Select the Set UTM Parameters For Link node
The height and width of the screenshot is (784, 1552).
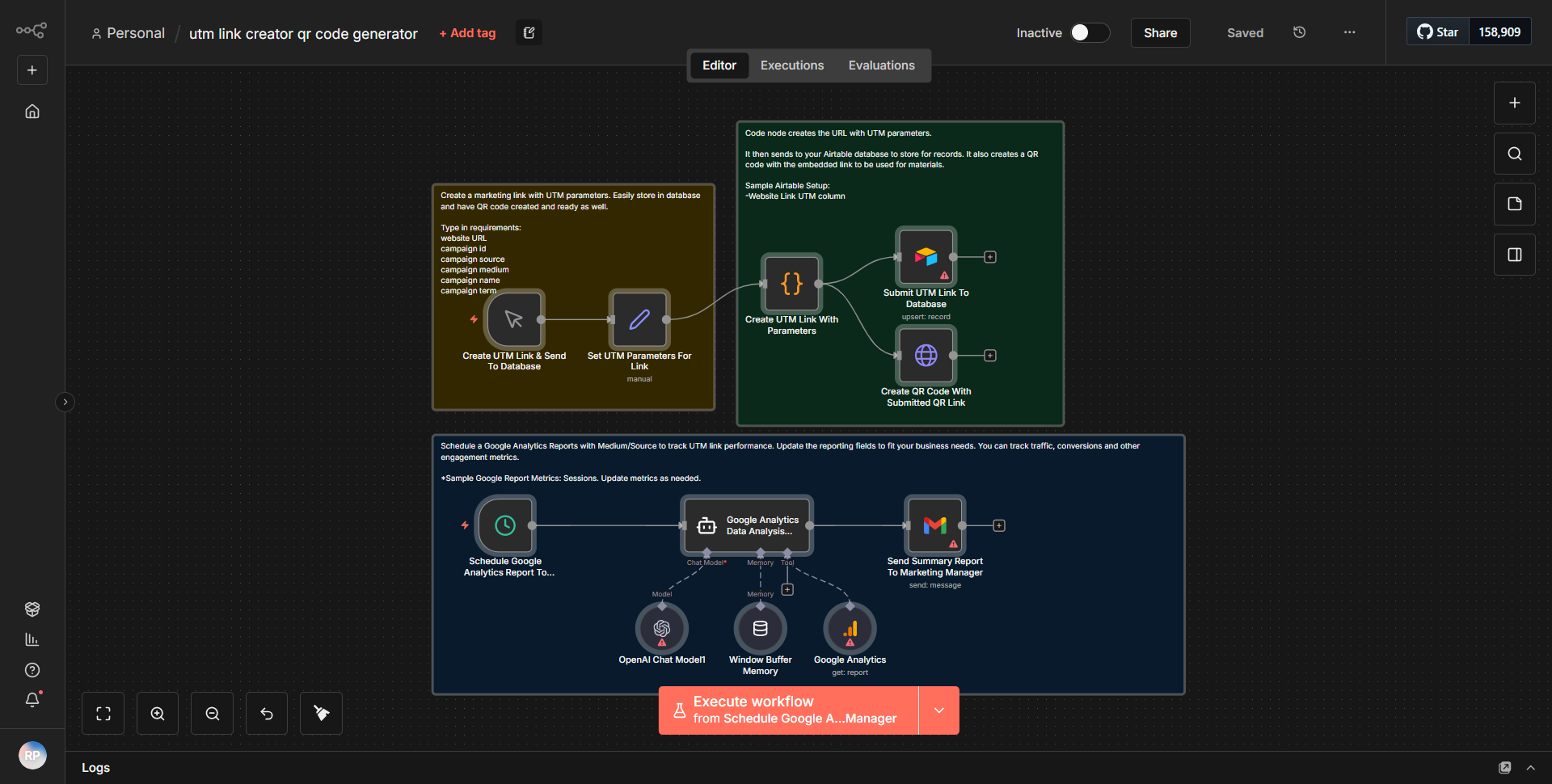pos(639,319)
